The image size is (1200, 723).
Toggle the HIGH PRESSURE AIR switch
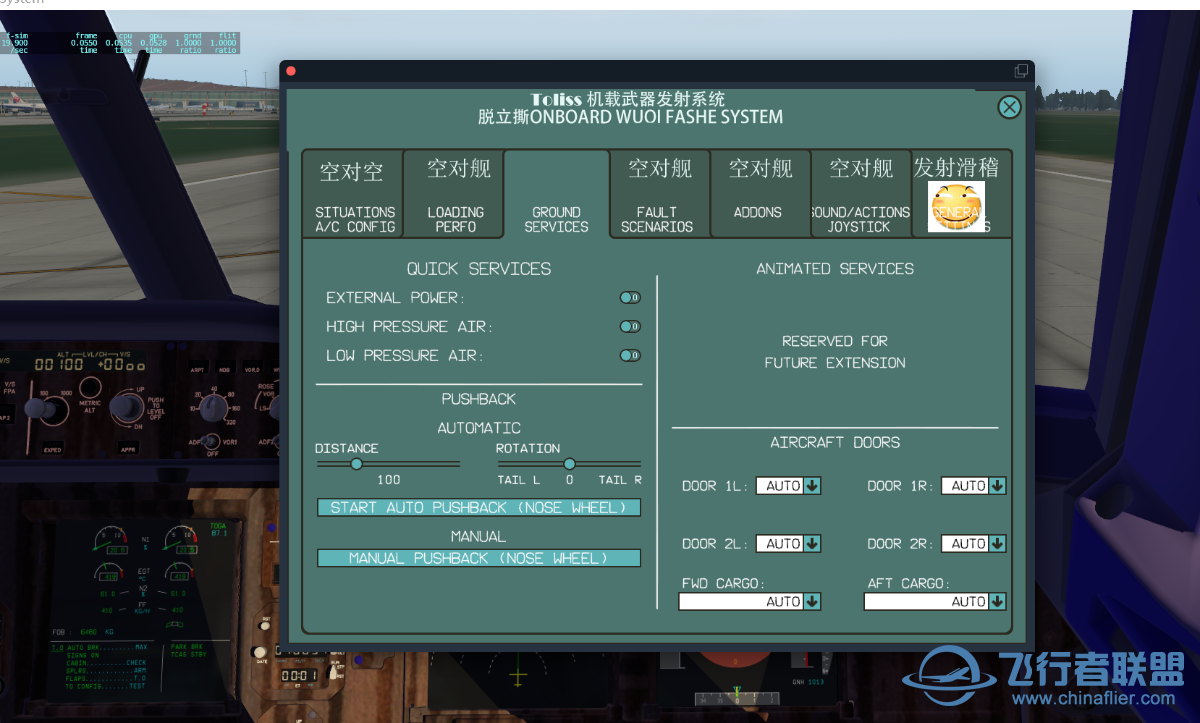[630, 327]
